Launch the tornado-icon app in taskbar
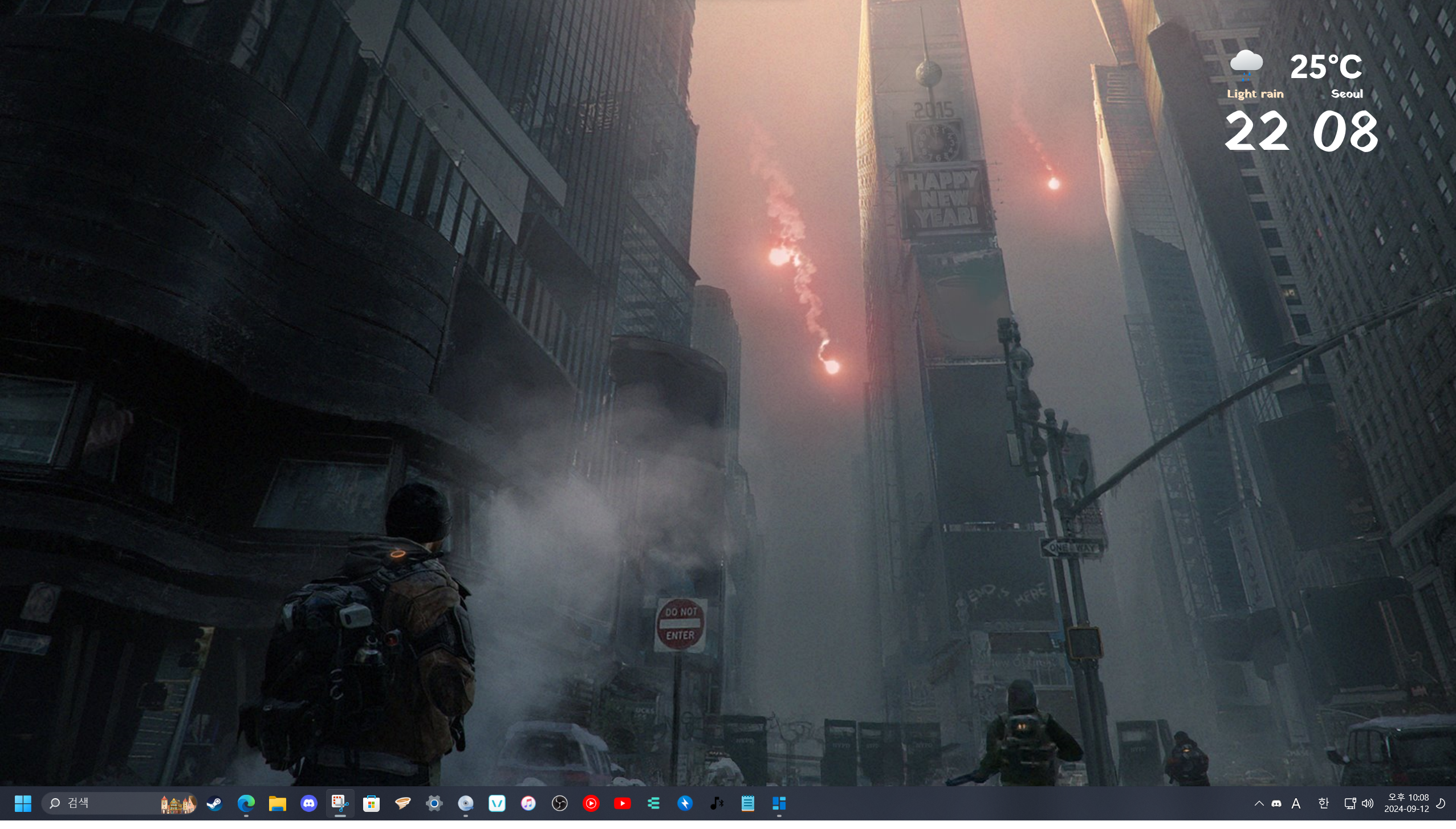This screenshot has width=1456, height=829. tap(403, 803)
